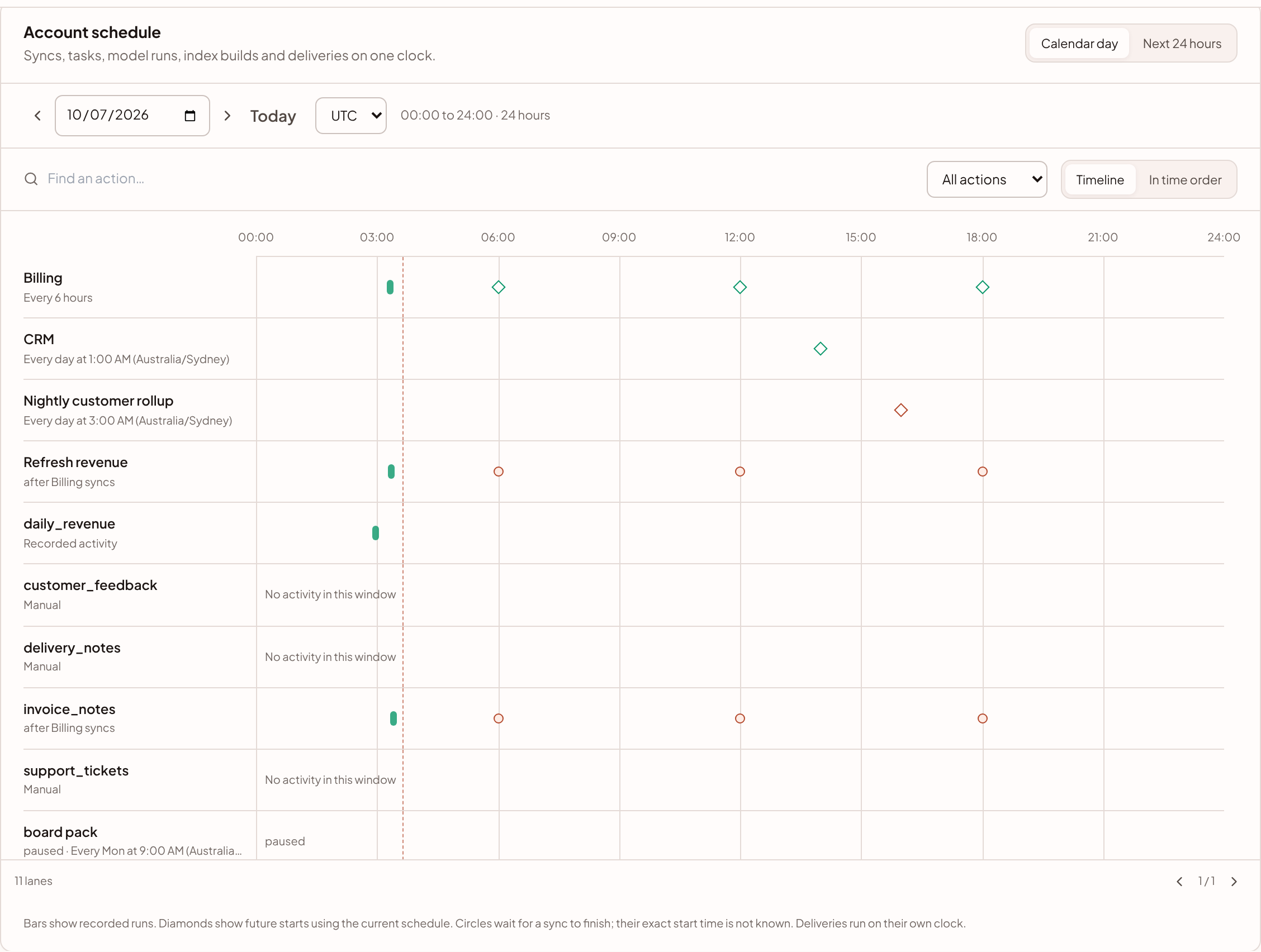Click the daily_revenue recorded run bar
Image resolution: width=1261 pixels, height=952 pixels.
pos(376,533)
